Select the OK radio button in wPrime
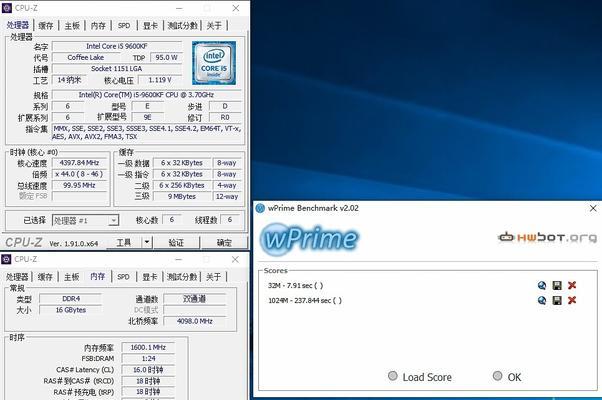Screen dimensions: 602x400 [498, 376]
